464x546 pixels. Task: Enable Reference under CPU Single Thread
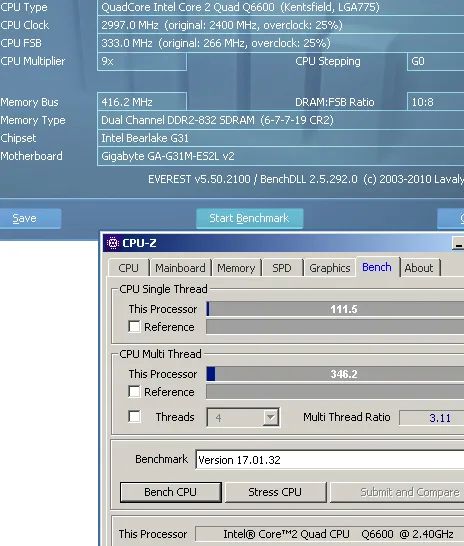pyautogui.click(x=134, y=327)
